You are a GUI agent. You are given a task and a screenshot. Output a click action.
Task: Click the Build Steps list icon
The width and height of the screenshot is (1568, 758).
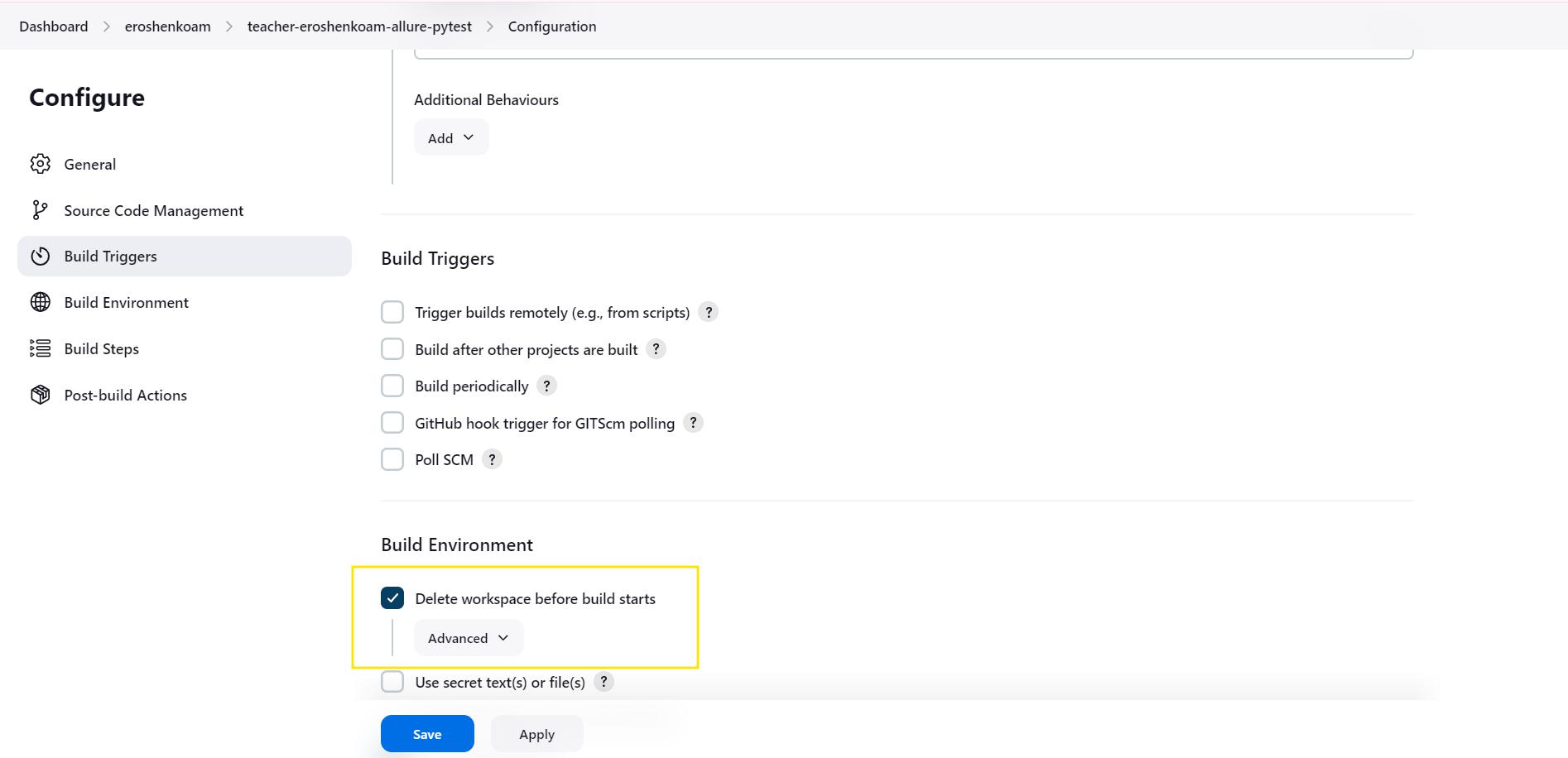(40, 349)
